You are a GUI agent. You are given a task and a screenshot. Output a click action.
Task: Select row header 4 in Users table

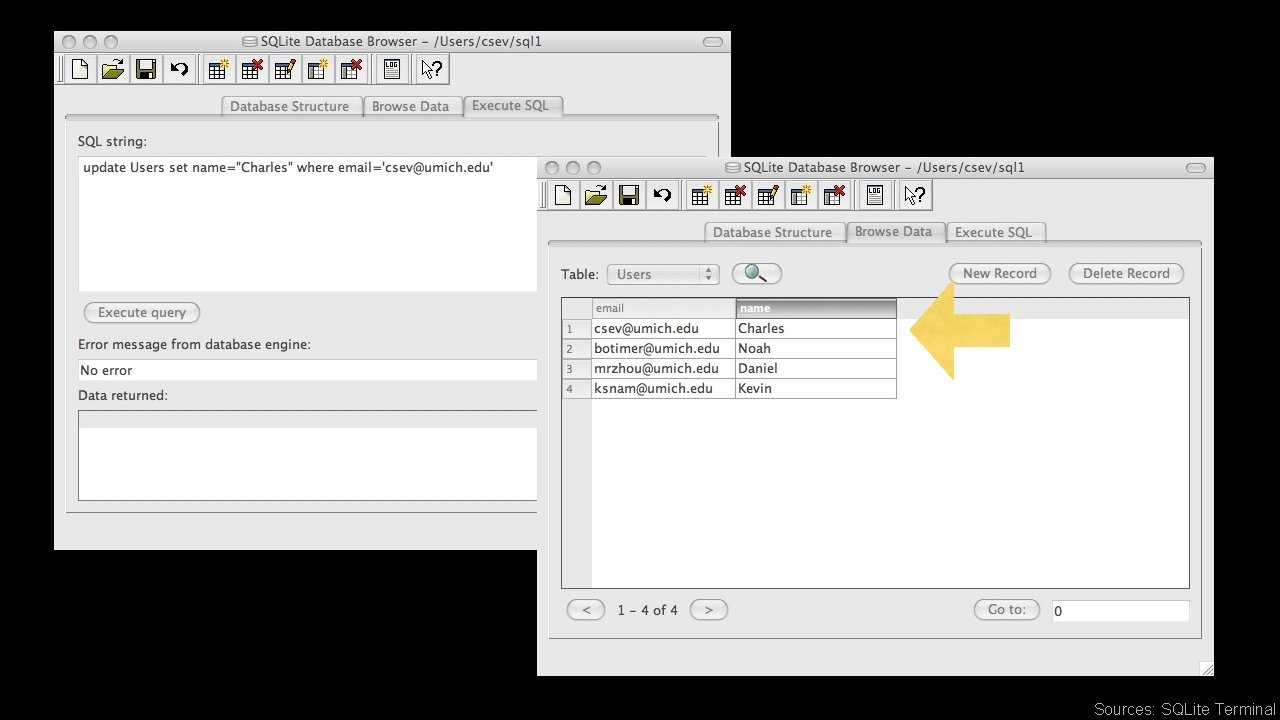(577, 388)
